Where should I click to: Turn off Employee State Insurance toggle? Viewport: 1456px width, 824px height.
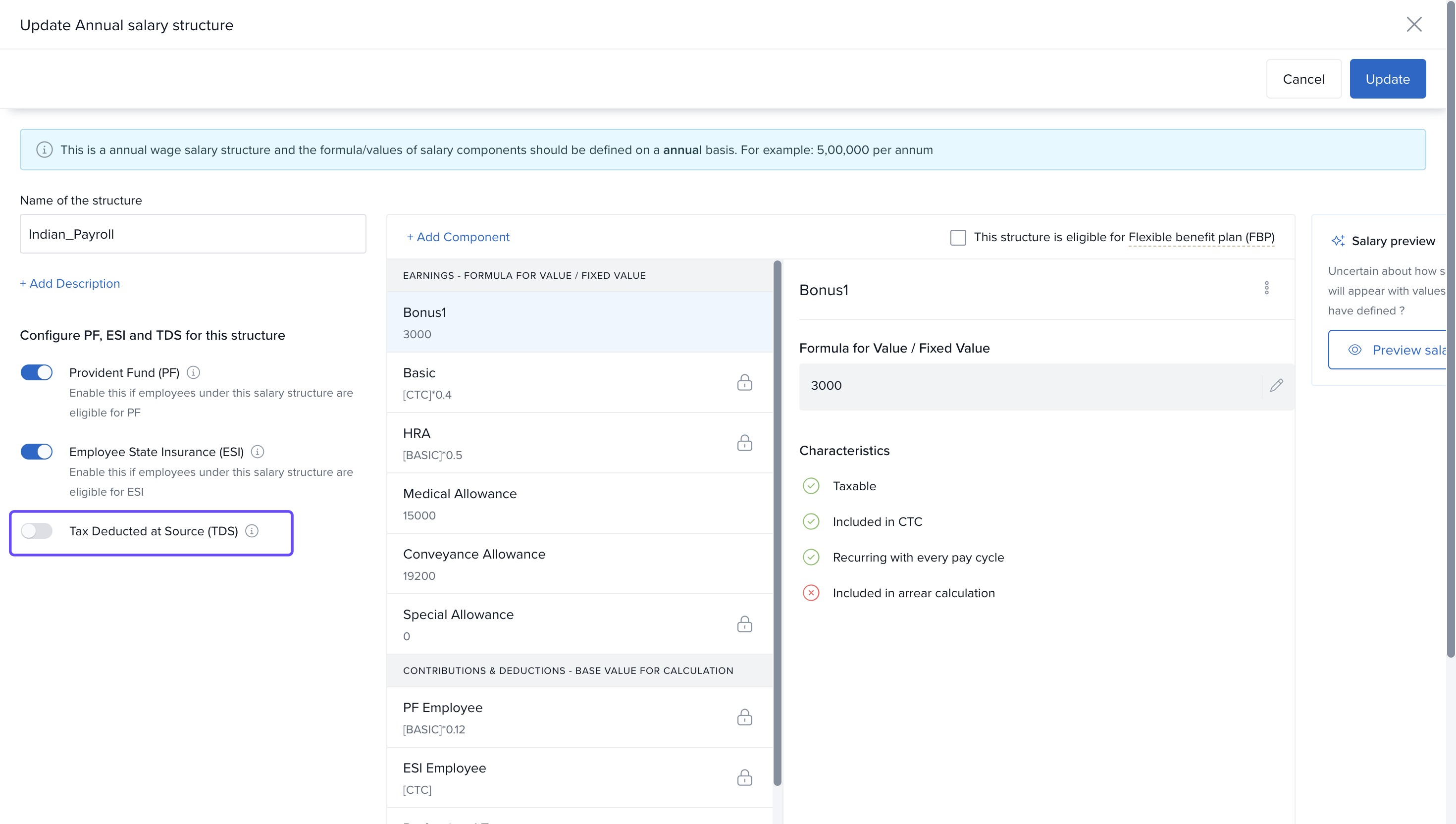(x=37, y=452)
